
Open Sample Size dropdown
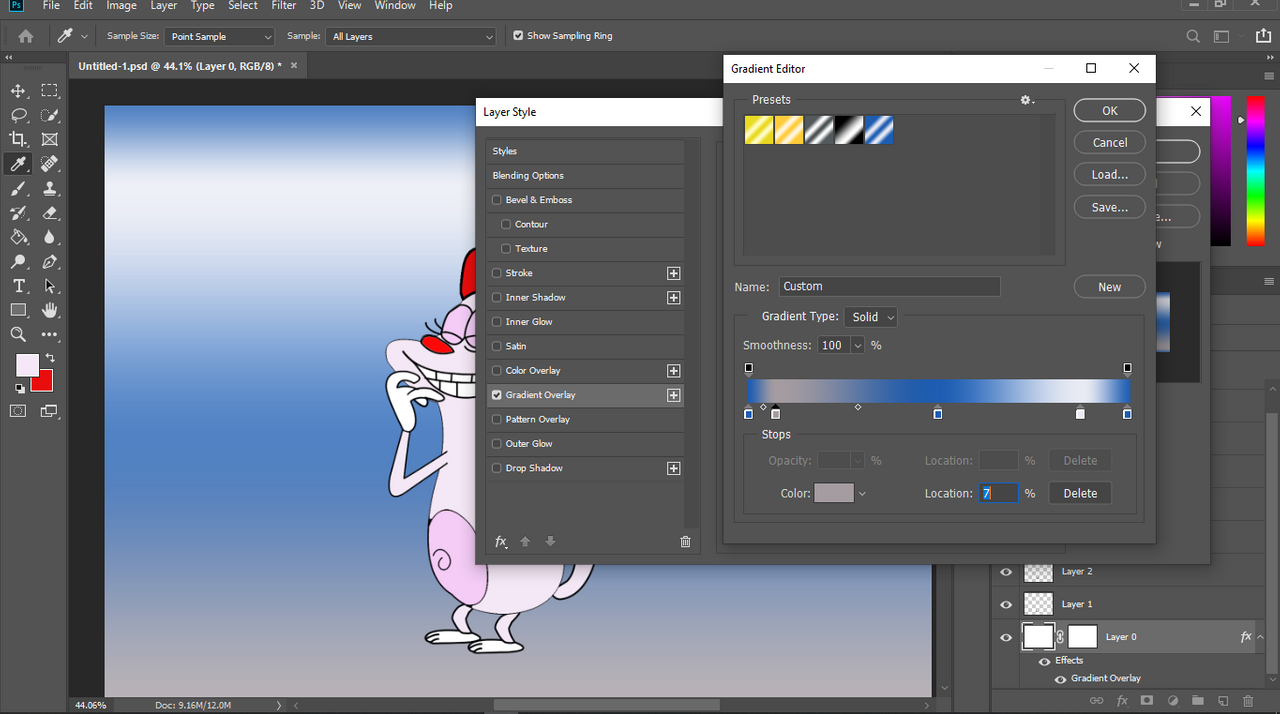[x=219, y=36]
